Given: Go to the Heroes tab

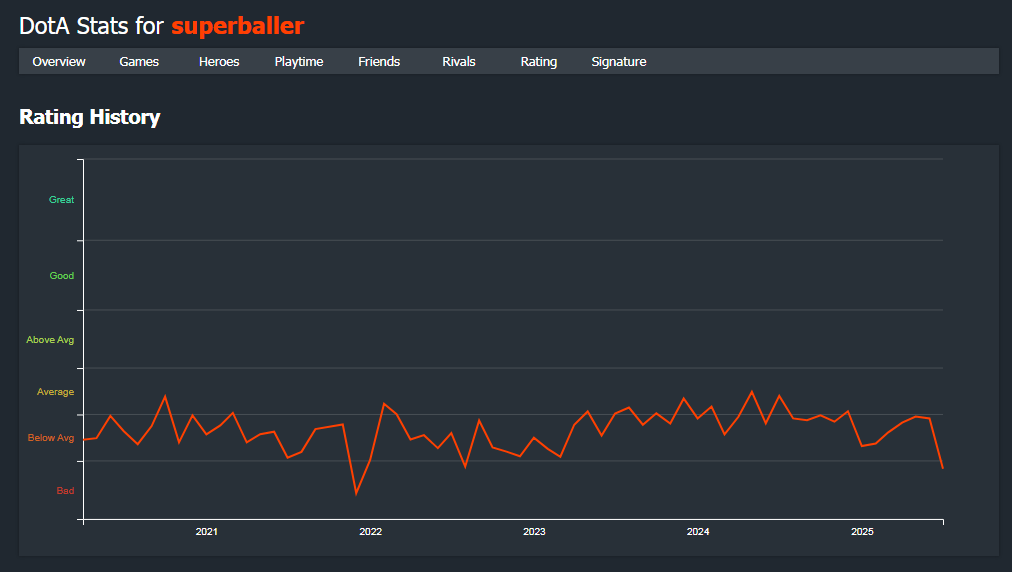Looking at the screenshot, I should click(219, 61).
